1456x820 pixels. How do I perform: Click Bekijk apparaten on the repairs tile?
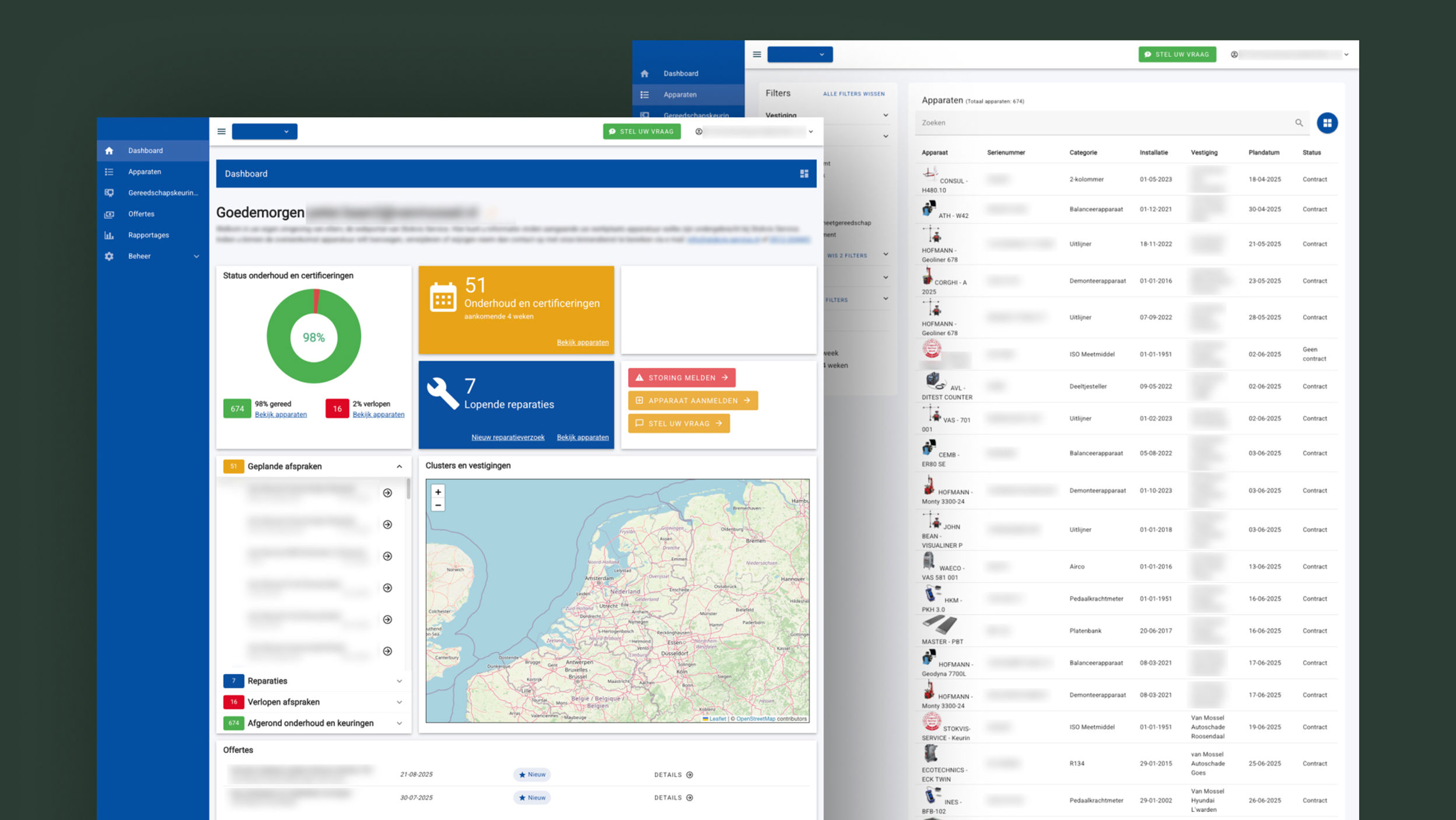point(583,437)
